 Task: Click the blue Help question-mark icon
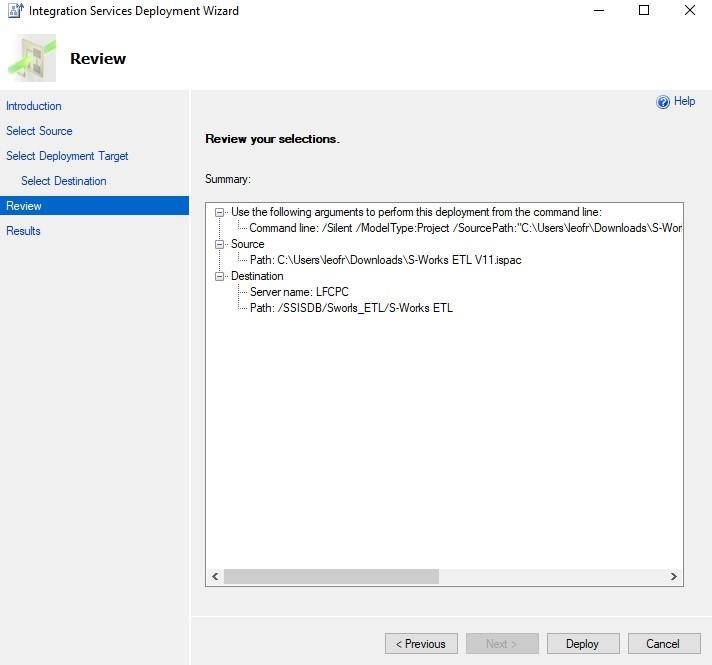(663, 102)
